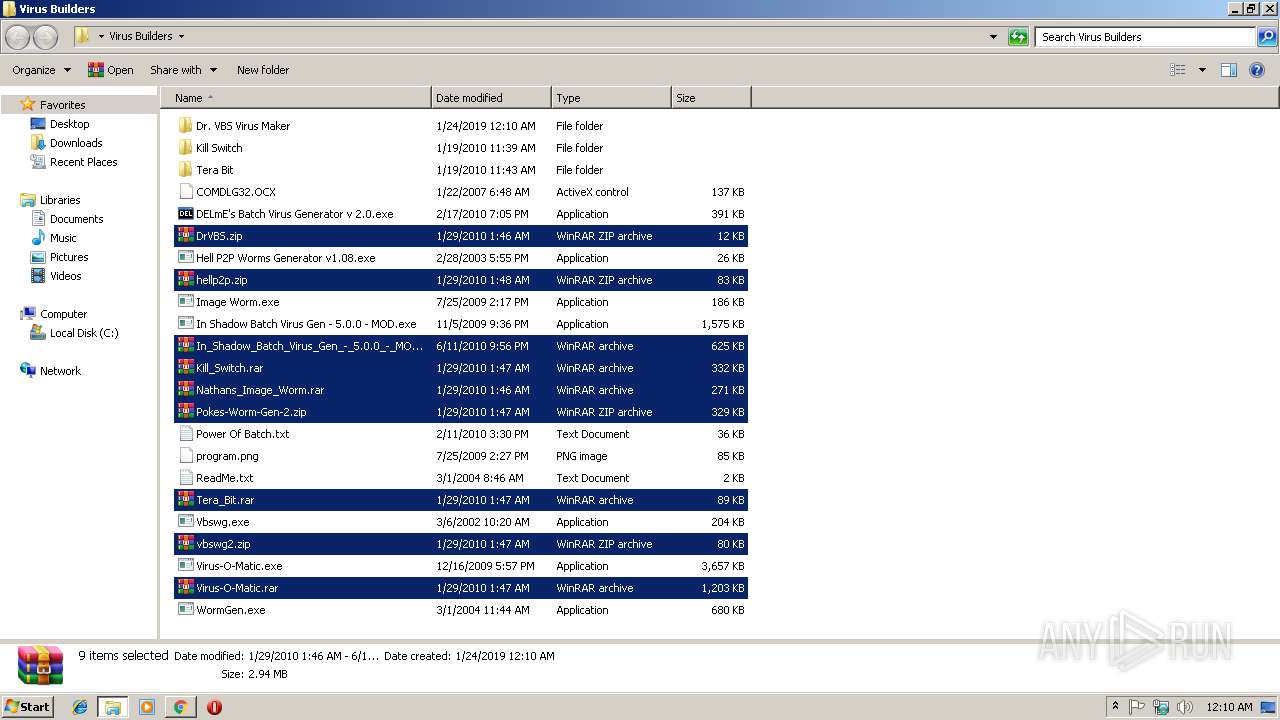Sort by the Type column header
The image size is (1280, 720).
point(611,98)
